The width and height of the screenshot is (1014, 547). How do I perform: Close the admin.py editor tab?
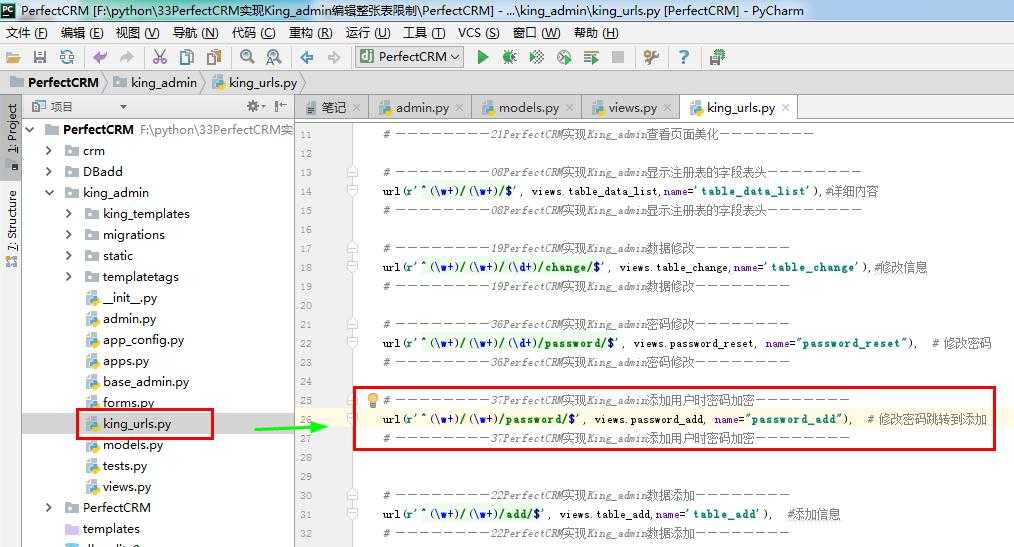click(x=459, y=107)
